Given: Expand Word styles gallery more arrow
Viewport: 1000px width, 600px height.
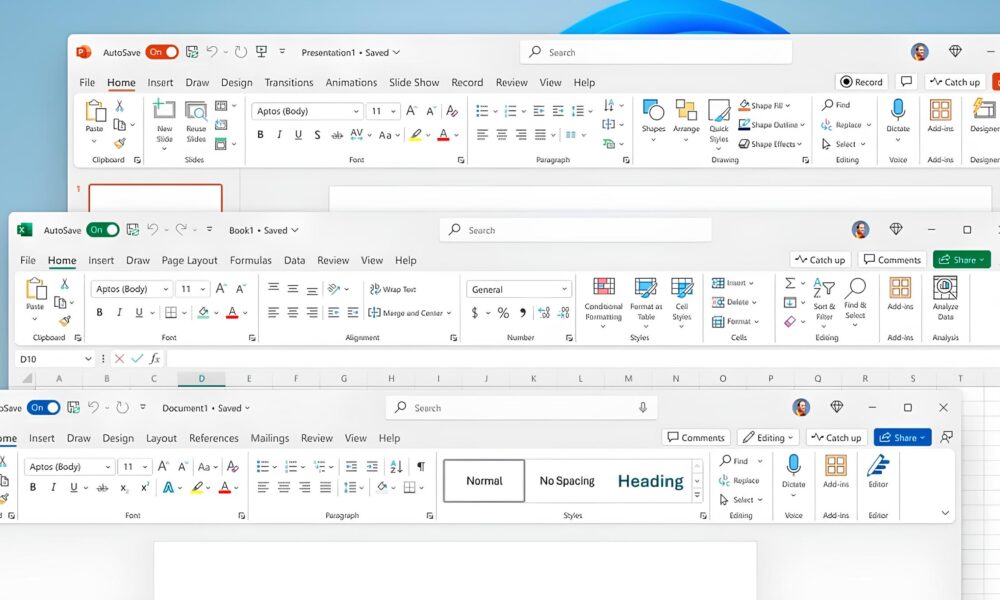Looking at the screenshot, I should click(x=697, y=495).
